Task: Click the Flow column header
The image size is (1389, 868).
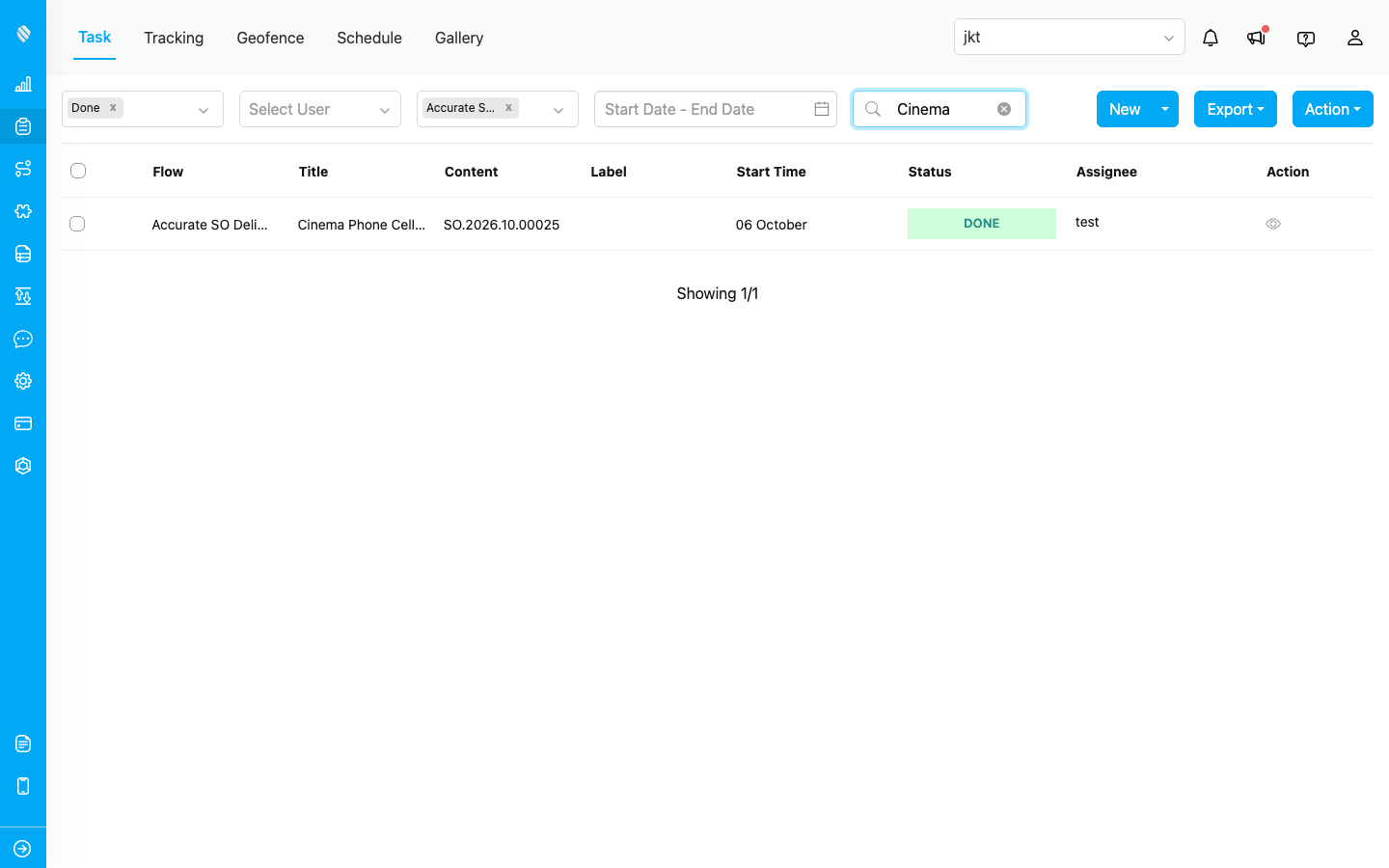Action: click(168, 172)
